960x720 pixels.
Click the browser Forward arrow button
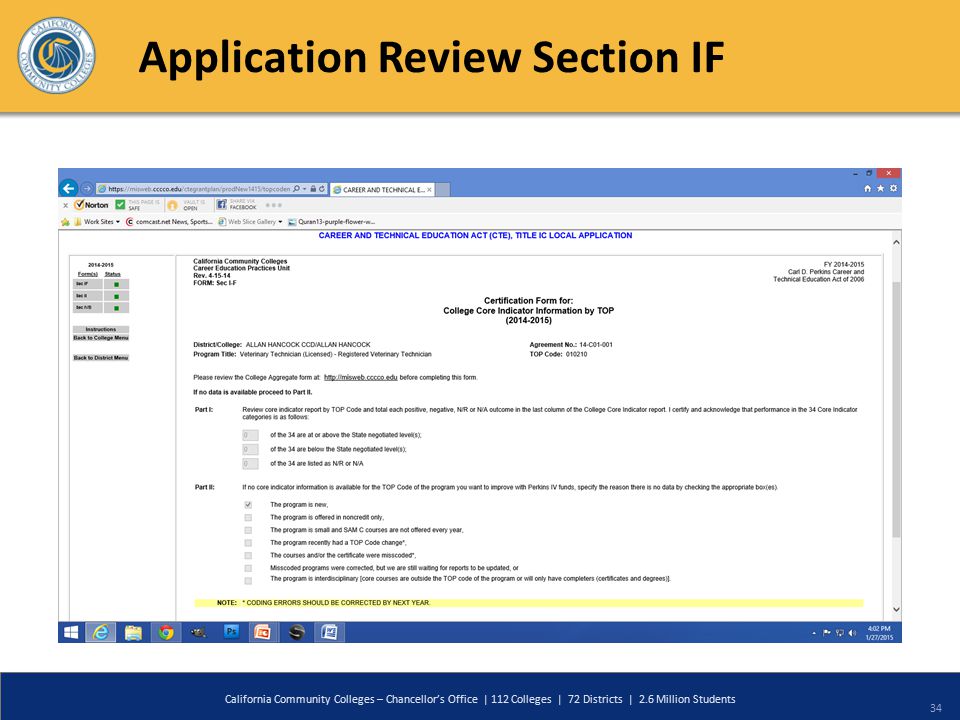(x=86, y=189)
